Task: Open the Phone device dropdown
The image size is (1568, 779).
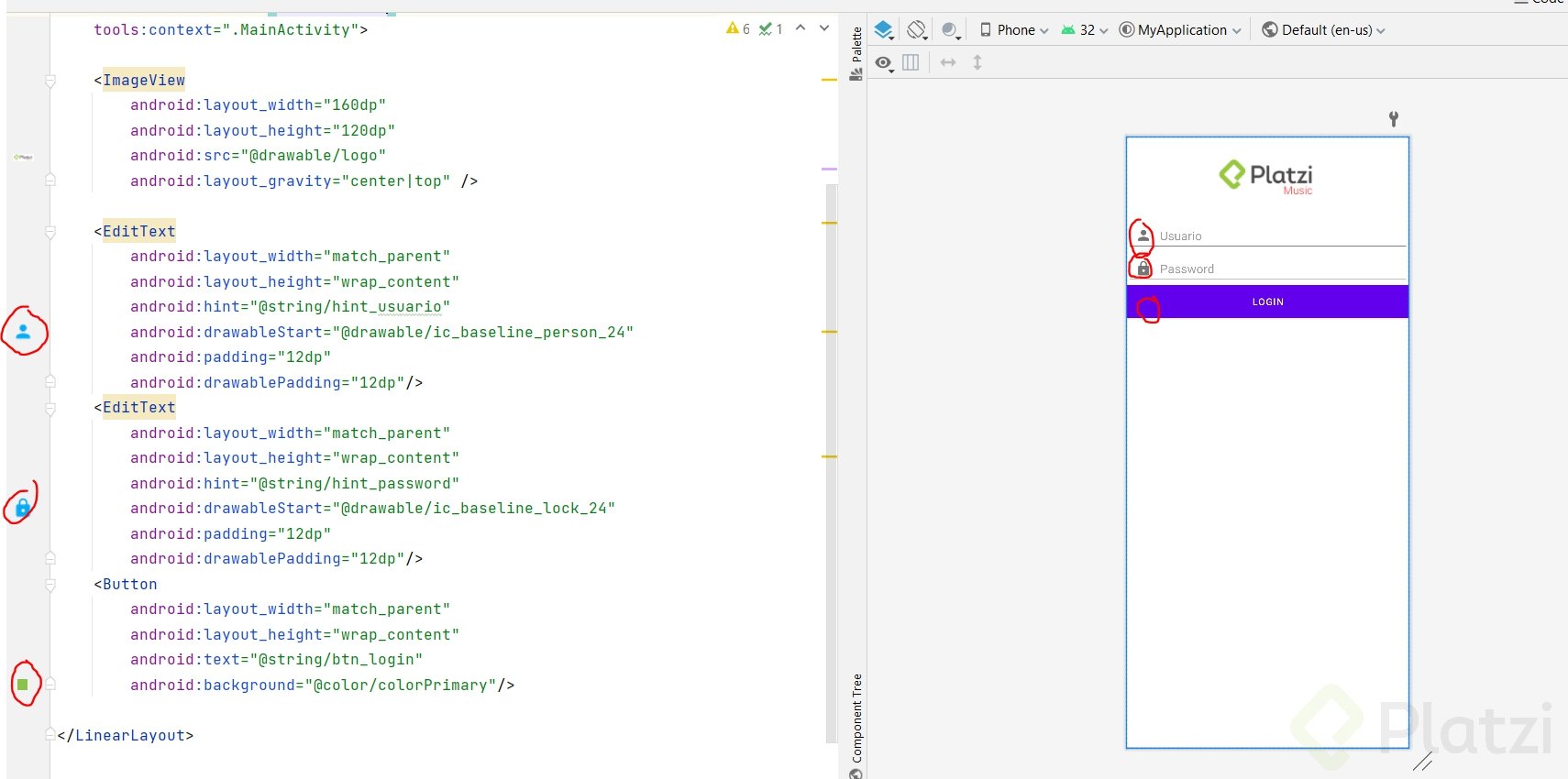Action: tap(1014, 30)
